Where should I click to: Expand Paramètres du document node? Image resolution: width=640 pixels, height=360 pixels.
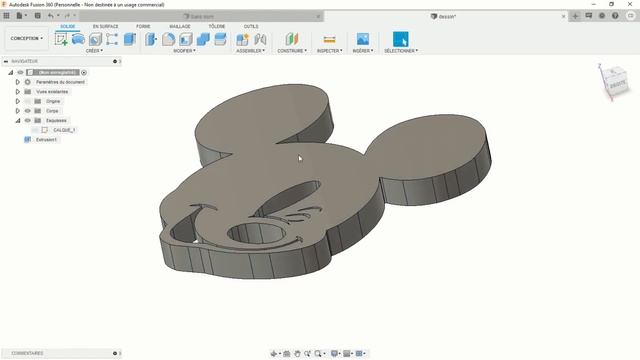tap(18, 82)
